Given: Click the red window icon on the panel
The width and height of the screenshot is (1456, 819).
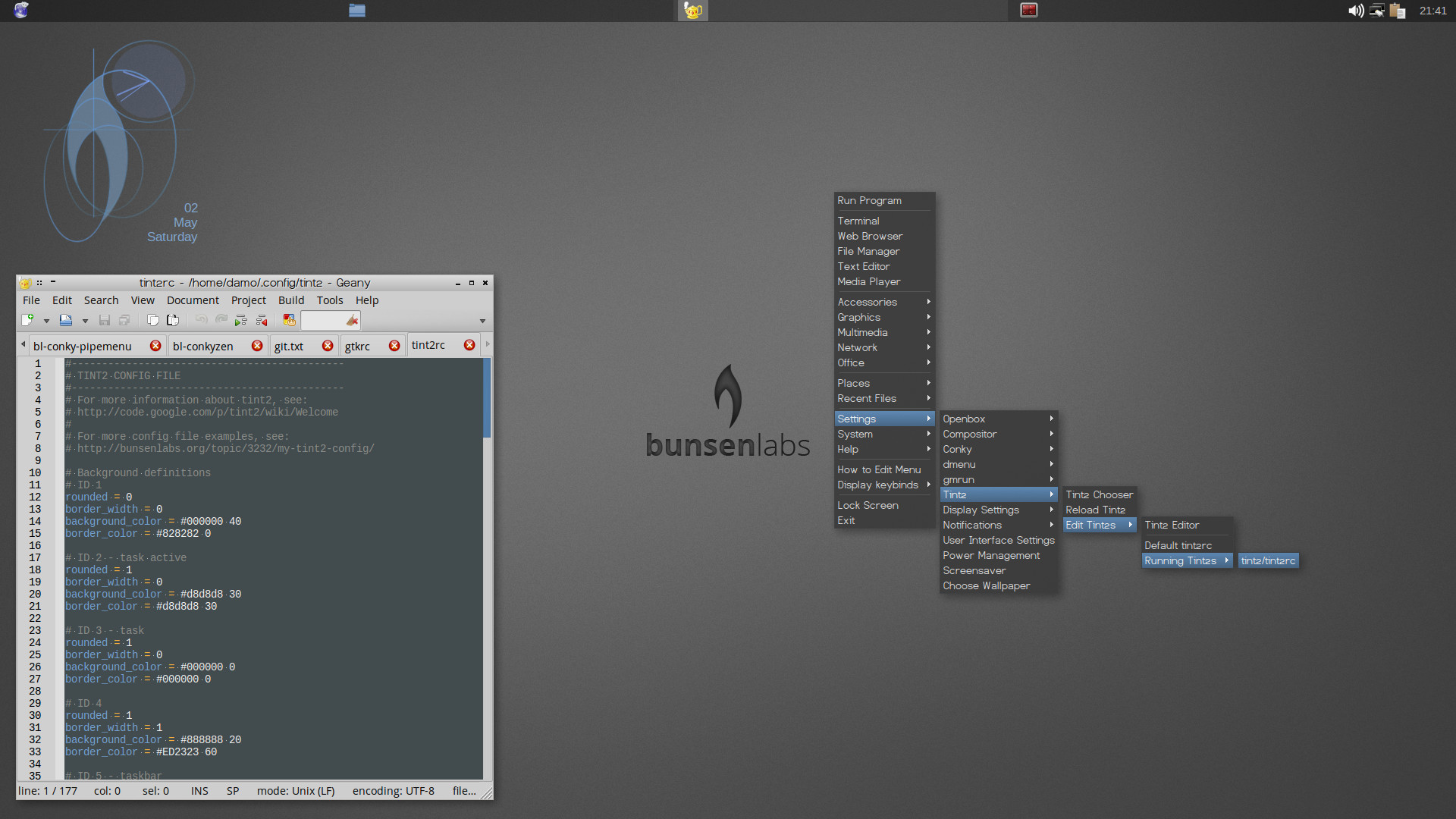Looking at the screenshot, I should pyautogui.click(x=1028, y=10).
